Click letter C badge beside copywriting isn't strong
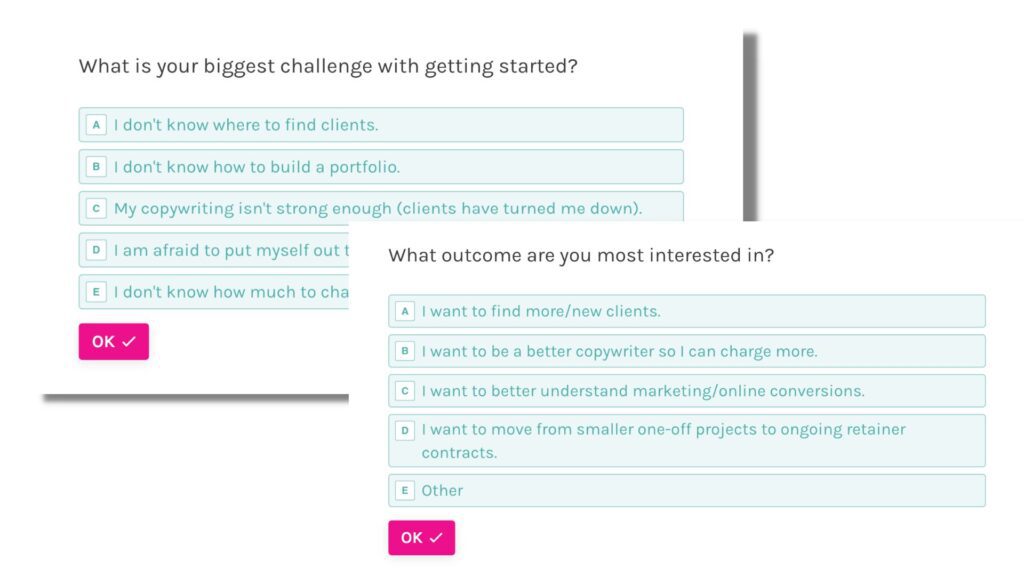The image size is (1024, 576). (96, 209)
